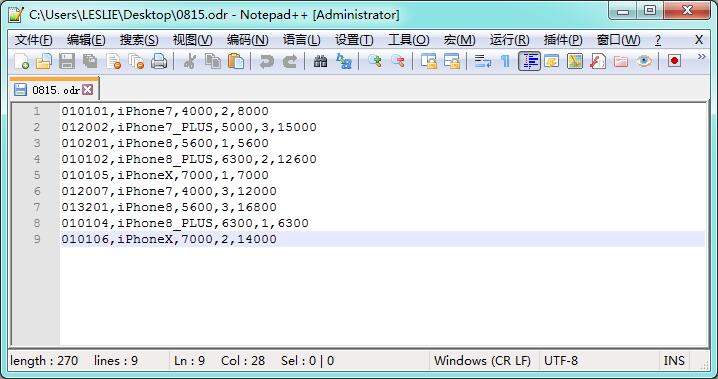
Task: Click the Notepad++ title bar app icon
Action: click(x=16, y=14)
